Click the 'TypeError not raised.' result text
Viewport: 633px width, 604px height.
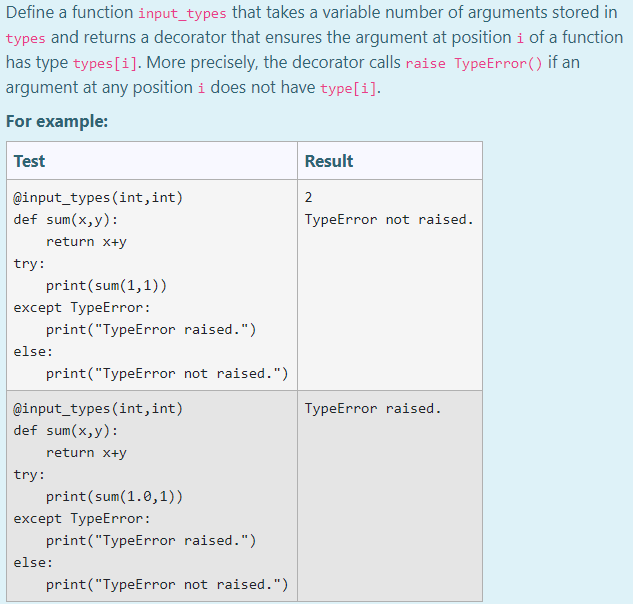coord(389,219)
